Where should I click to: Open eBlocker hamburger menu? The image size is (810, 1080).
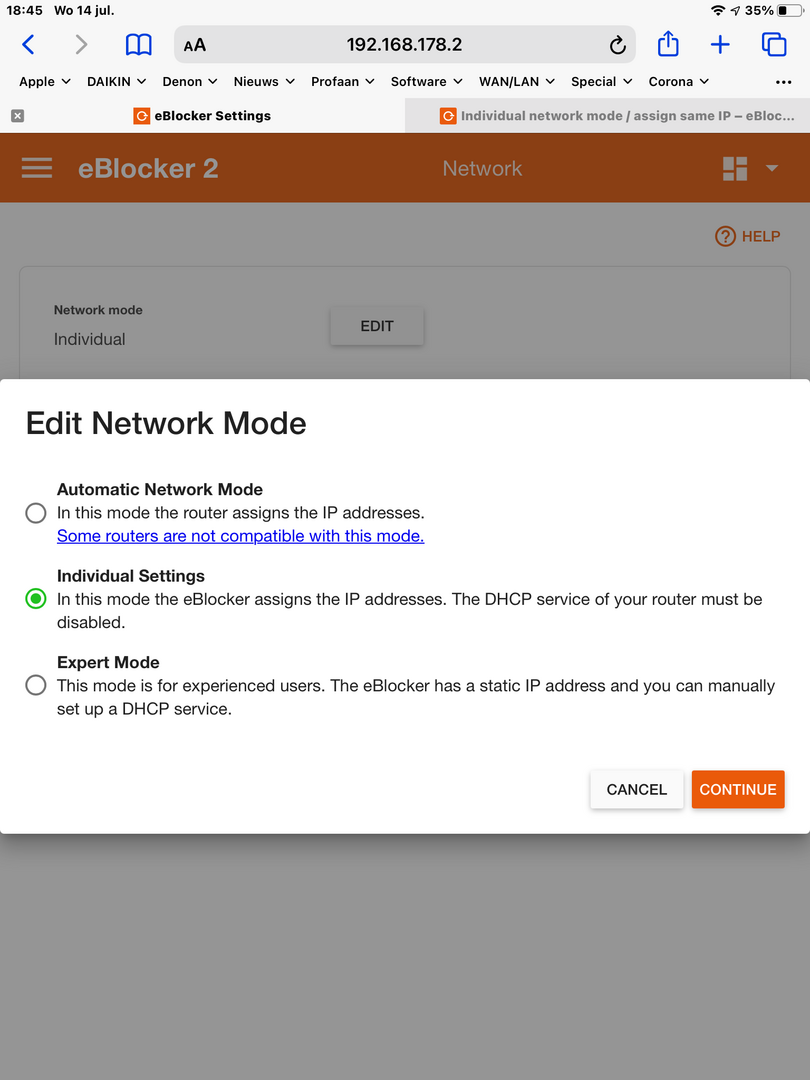click(37, 168)
